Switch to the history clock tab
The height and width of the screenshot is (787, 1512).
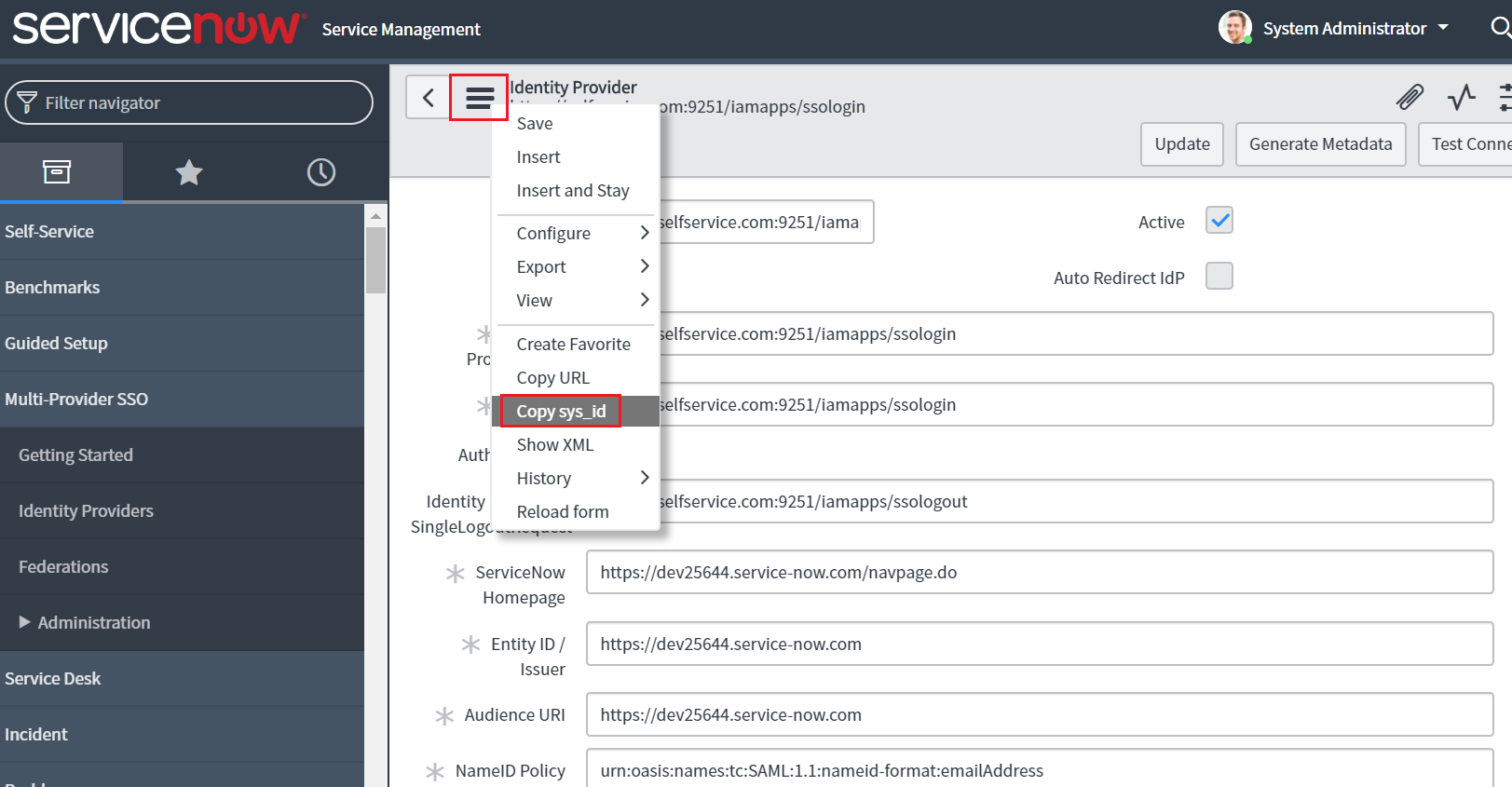click(x=321, y=171)
